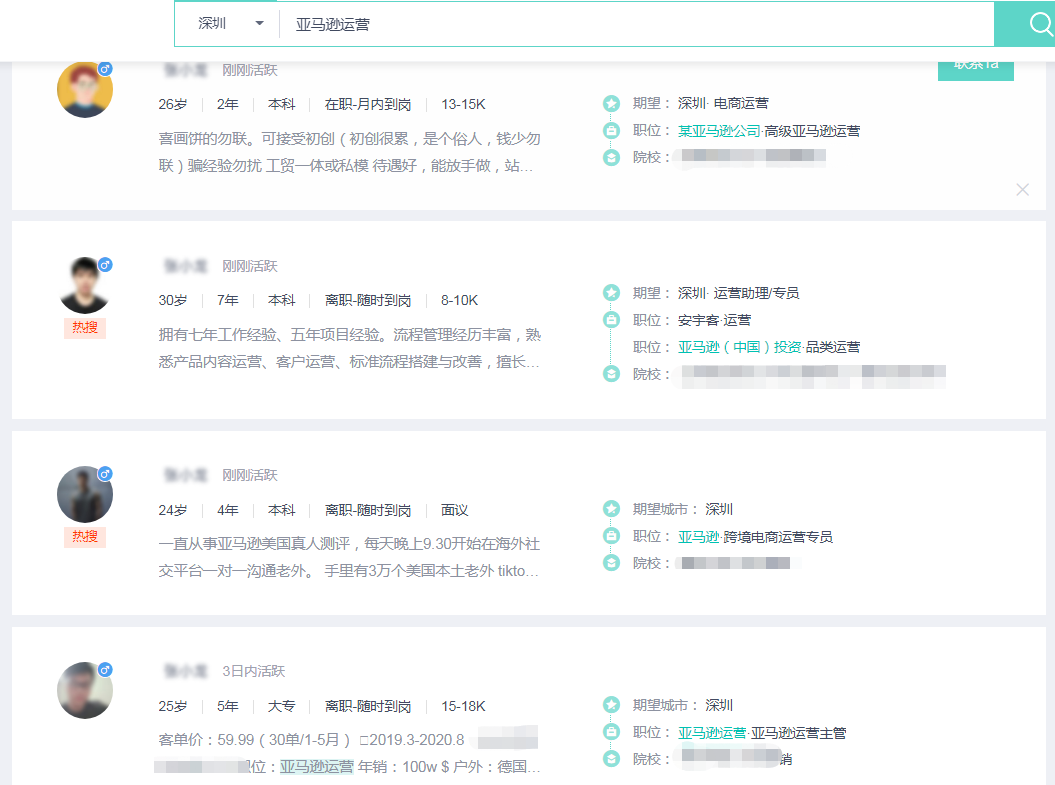Click star icon in 25岁 candidate card

tap(611, 705)
